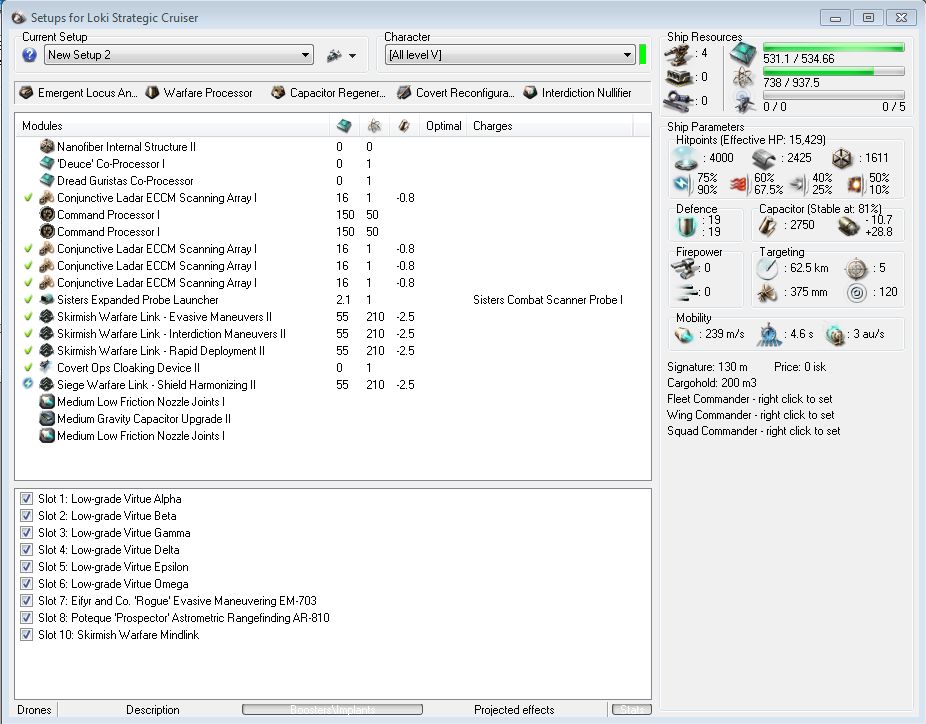926x724 pixels.
Task: Switch to the Boosters\Implants tab
Action: (332, 709)
